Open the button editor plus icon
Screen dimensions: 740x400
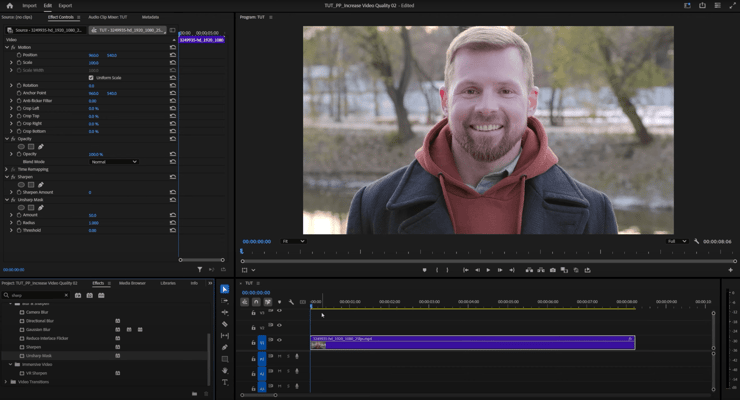pos(730,270)
